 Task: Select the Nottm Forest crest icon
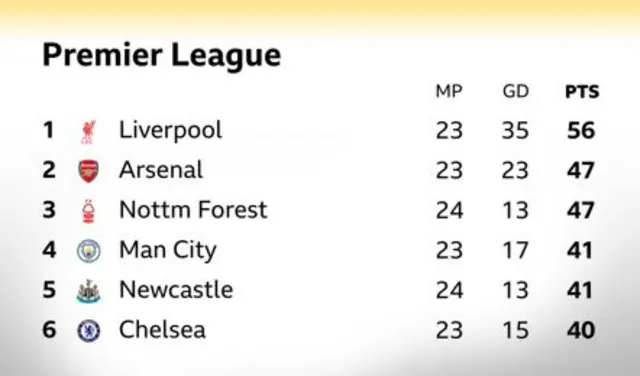[x=89, y=211]
